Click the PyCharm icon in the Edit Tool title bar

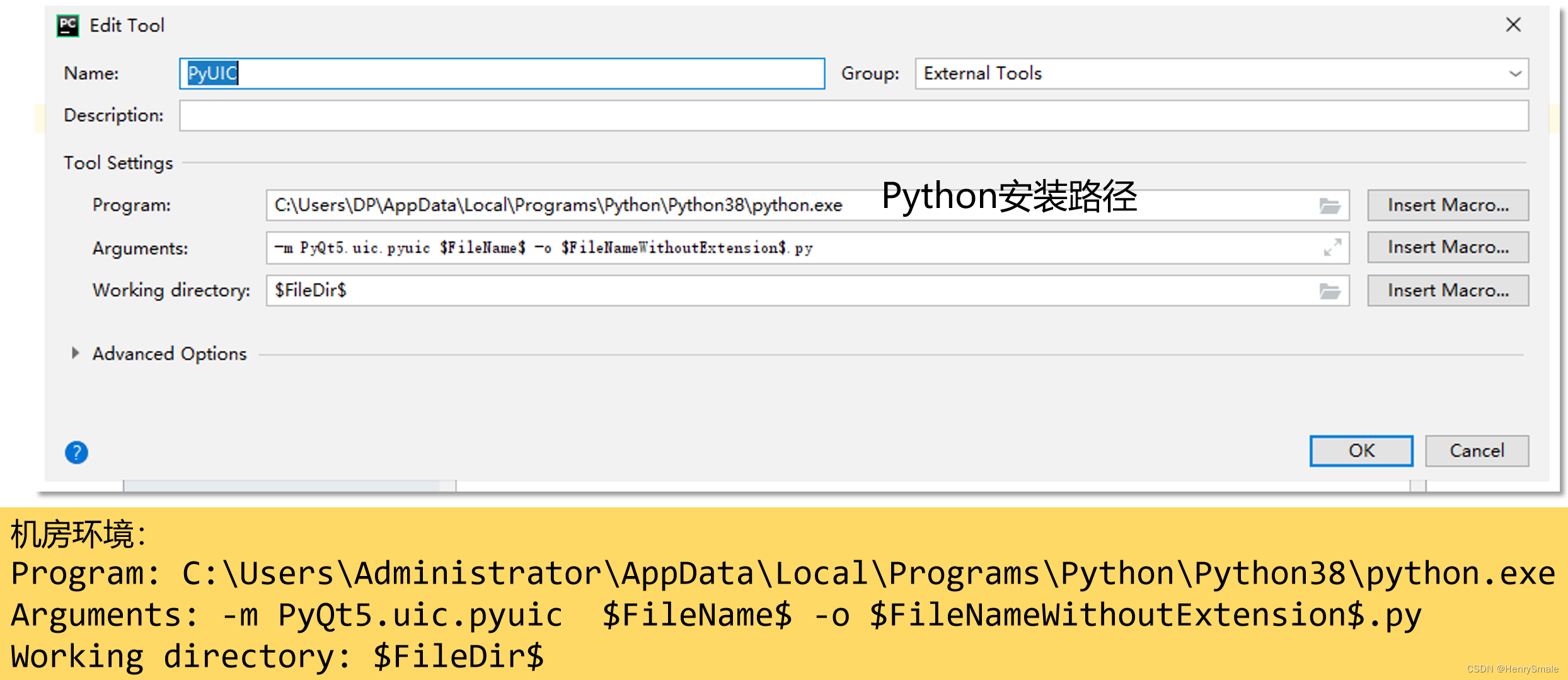pos(68,26)
